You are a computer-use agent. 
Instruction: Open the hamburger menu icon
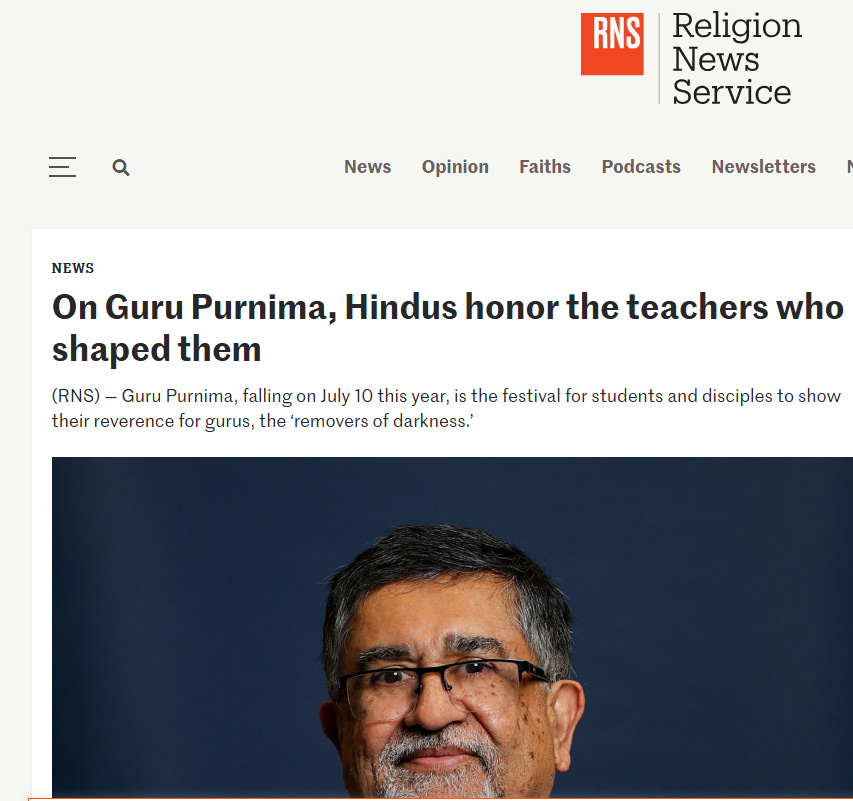click(x=62, y=167)
